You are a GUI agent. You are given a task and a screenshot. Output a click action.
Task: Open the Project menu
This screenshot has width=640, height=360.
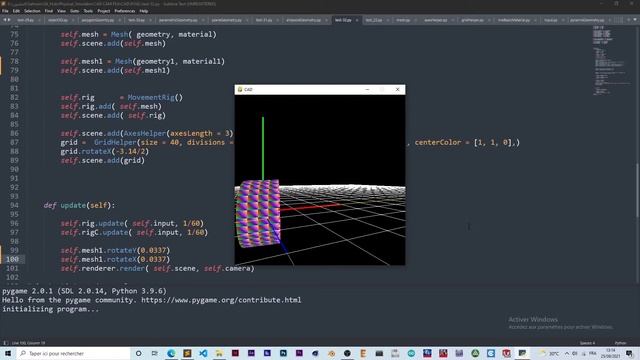(104, 11)
